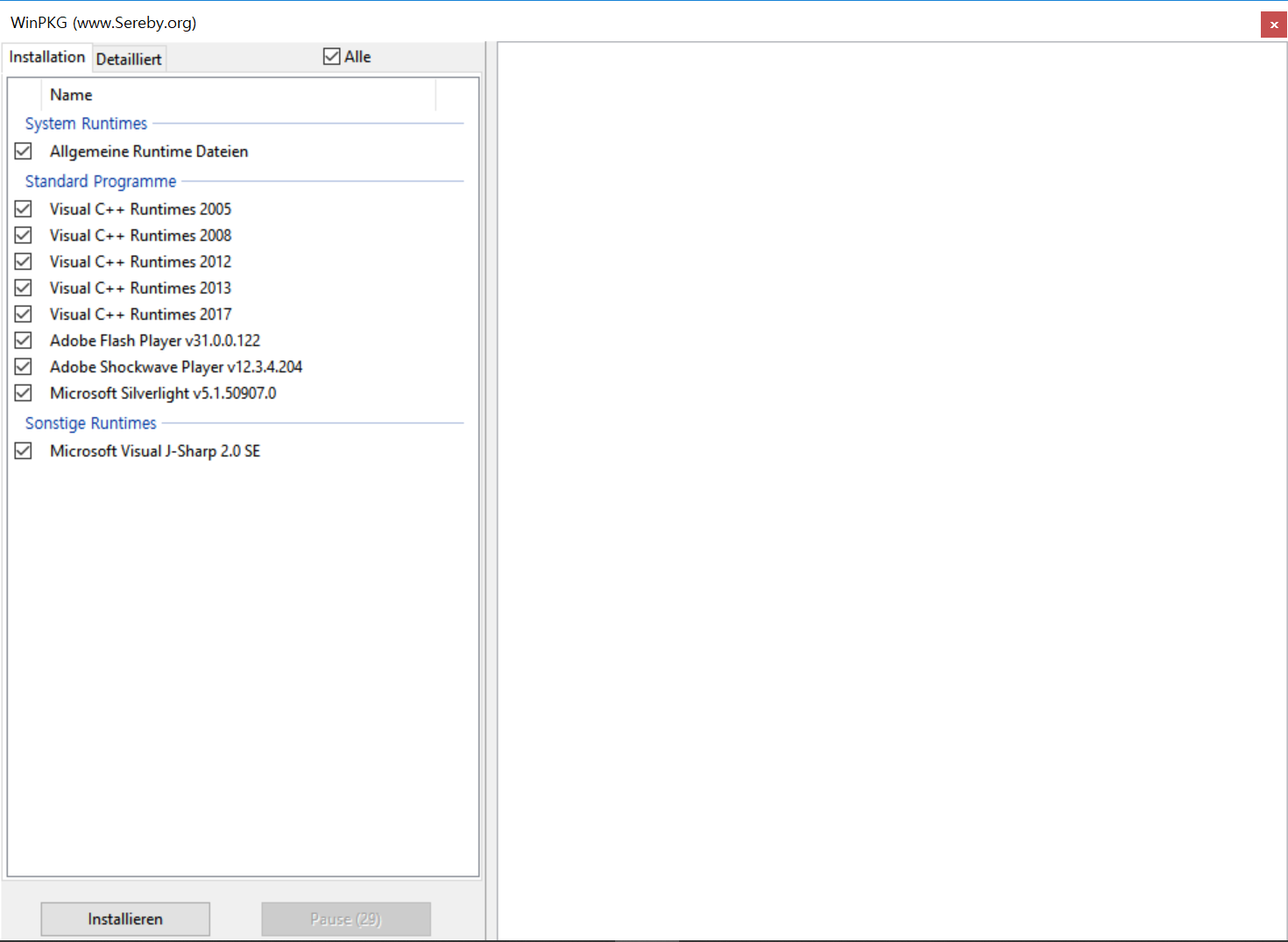Select the text Adobe Shockwave Player v12.3.4.204
The width and height of the screenshot is (1288, 942).
176,367
